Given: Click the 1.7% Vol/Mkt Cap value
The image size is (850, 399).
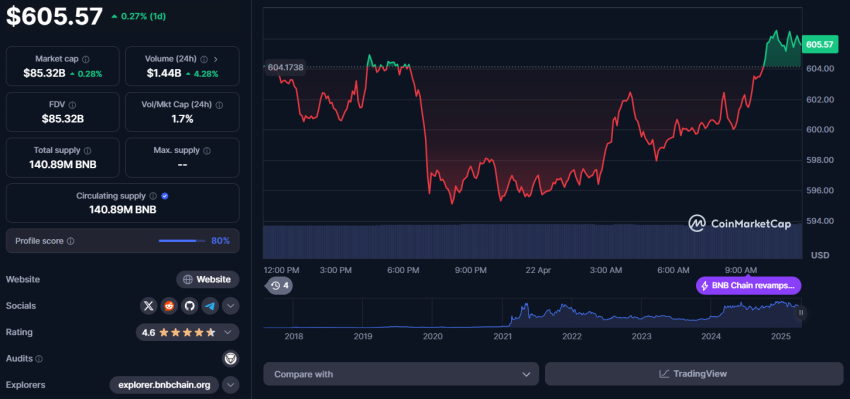Looking at the screenshot, I should [182, 119].
